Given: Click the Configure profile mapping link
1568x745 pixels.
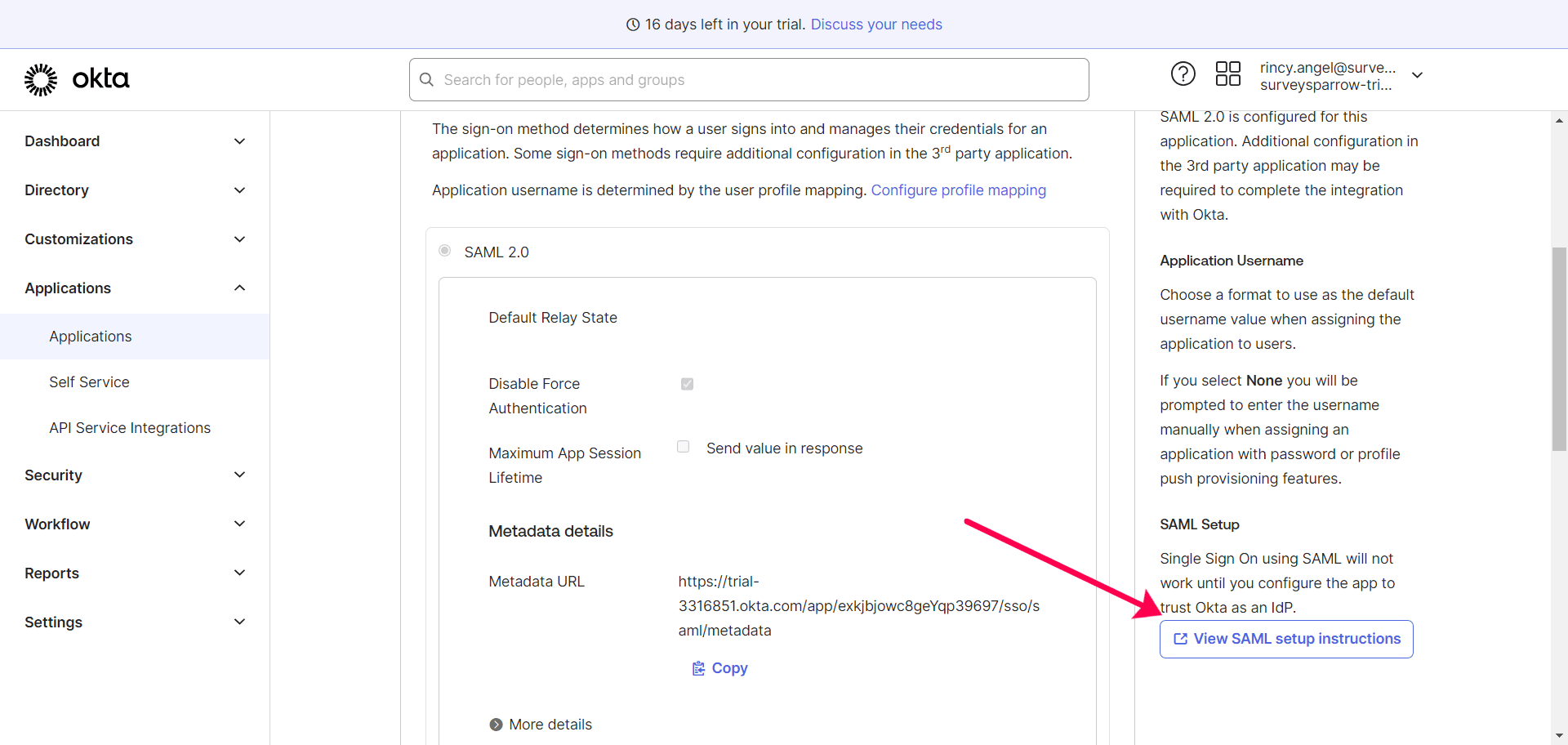Looking at the screenshot, I should pos(958,190).
